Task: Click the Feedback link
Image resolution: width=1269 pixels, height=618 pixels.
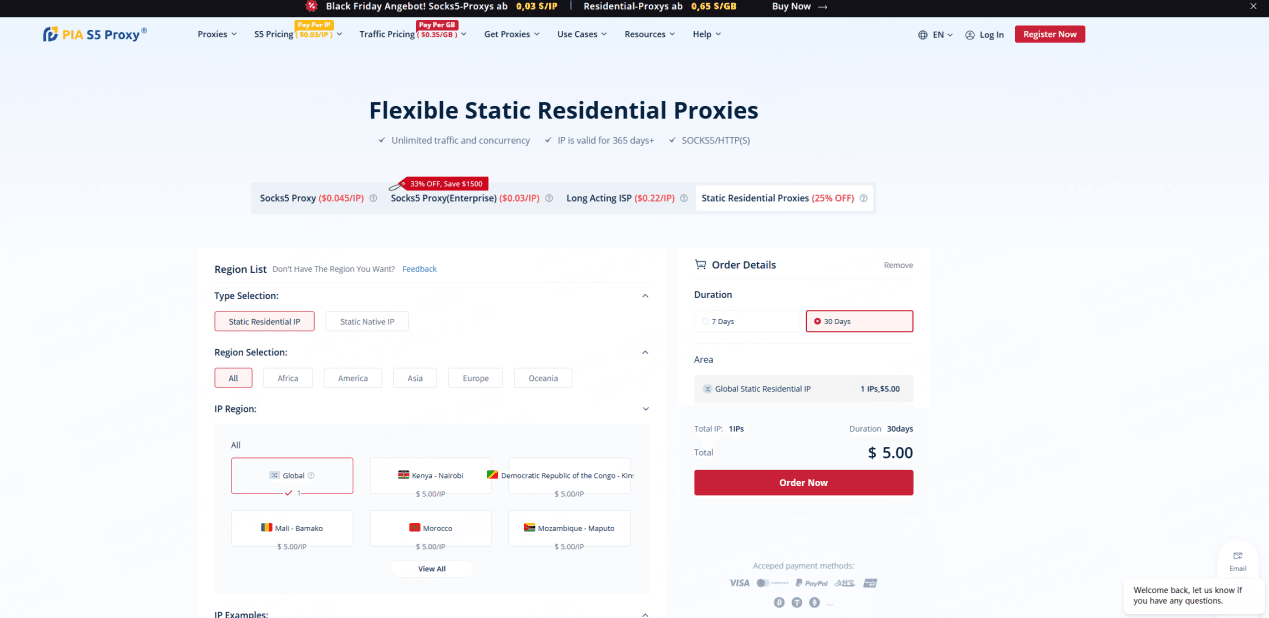Action: pyautogui.click(x=419, y=269)
